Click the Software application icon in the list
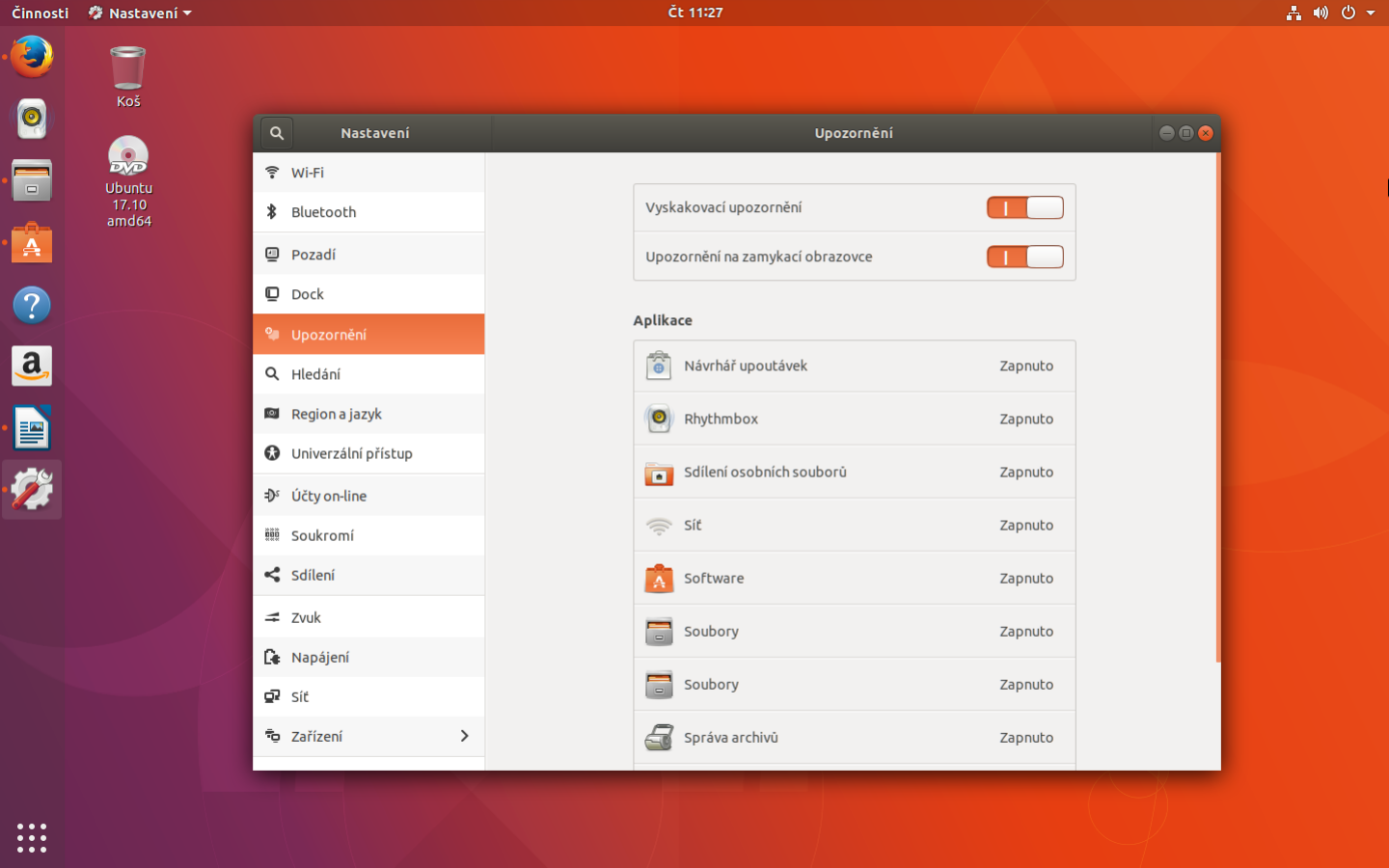1389x868 pixels. [x=659, y=578]
